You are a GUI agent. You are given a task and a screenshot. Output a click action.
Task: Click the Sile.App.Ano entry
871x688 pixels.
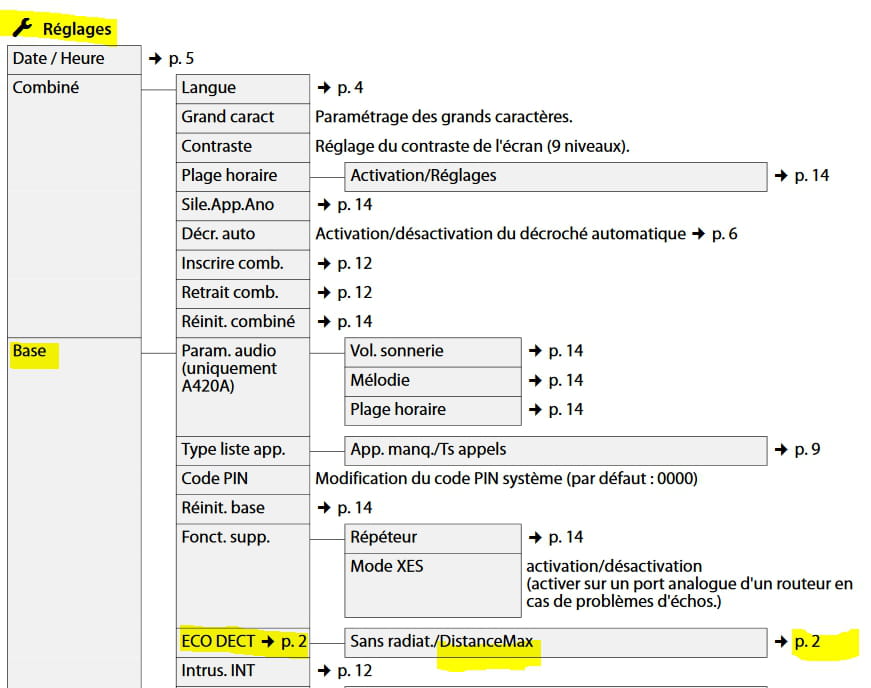point(243,206)
